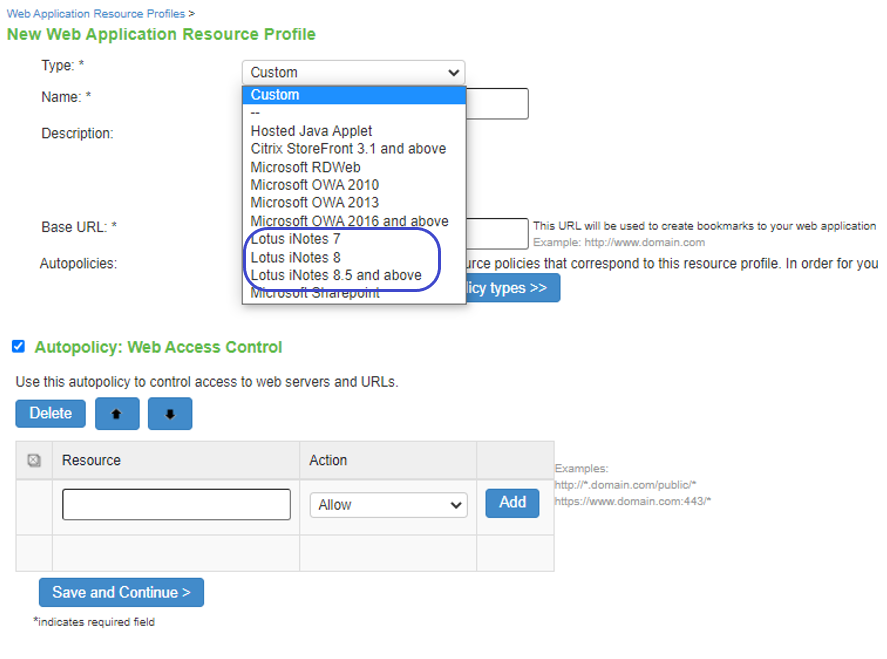Click the Description: label

coord(77,133)
